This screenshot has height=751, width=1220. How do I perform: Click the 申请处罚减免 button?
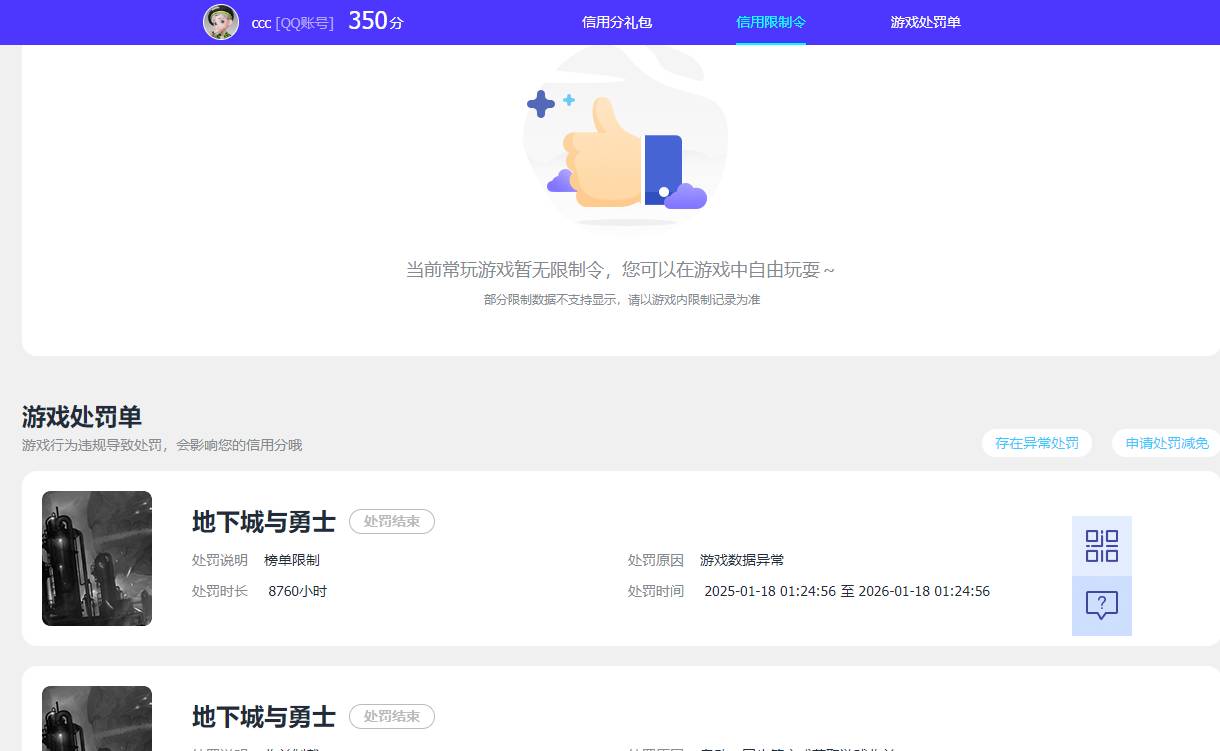pos(1166,443)
